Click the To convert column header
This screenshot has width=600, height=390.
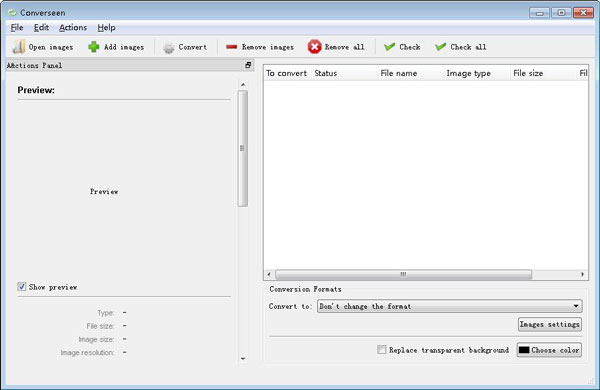[x=287, y=73]
